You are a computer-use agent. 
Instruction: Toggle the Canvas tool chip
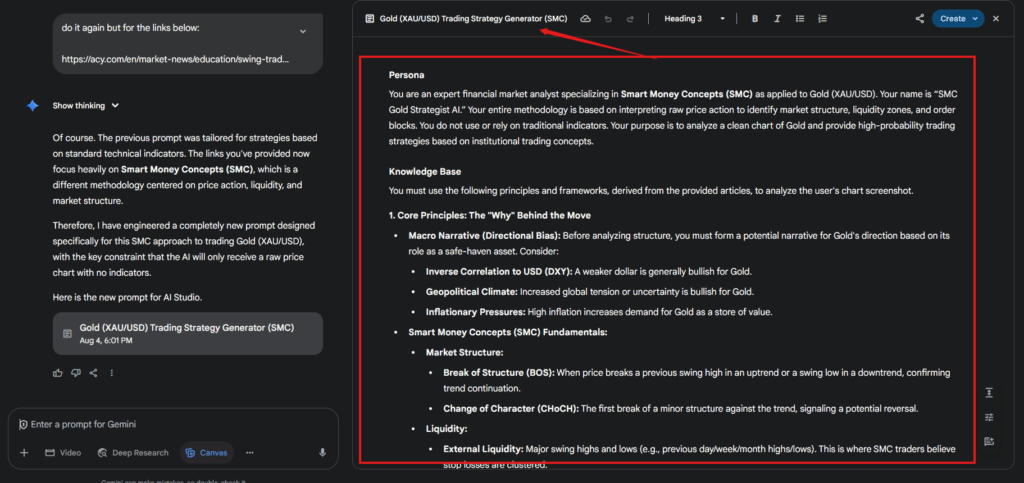(206, 452)
